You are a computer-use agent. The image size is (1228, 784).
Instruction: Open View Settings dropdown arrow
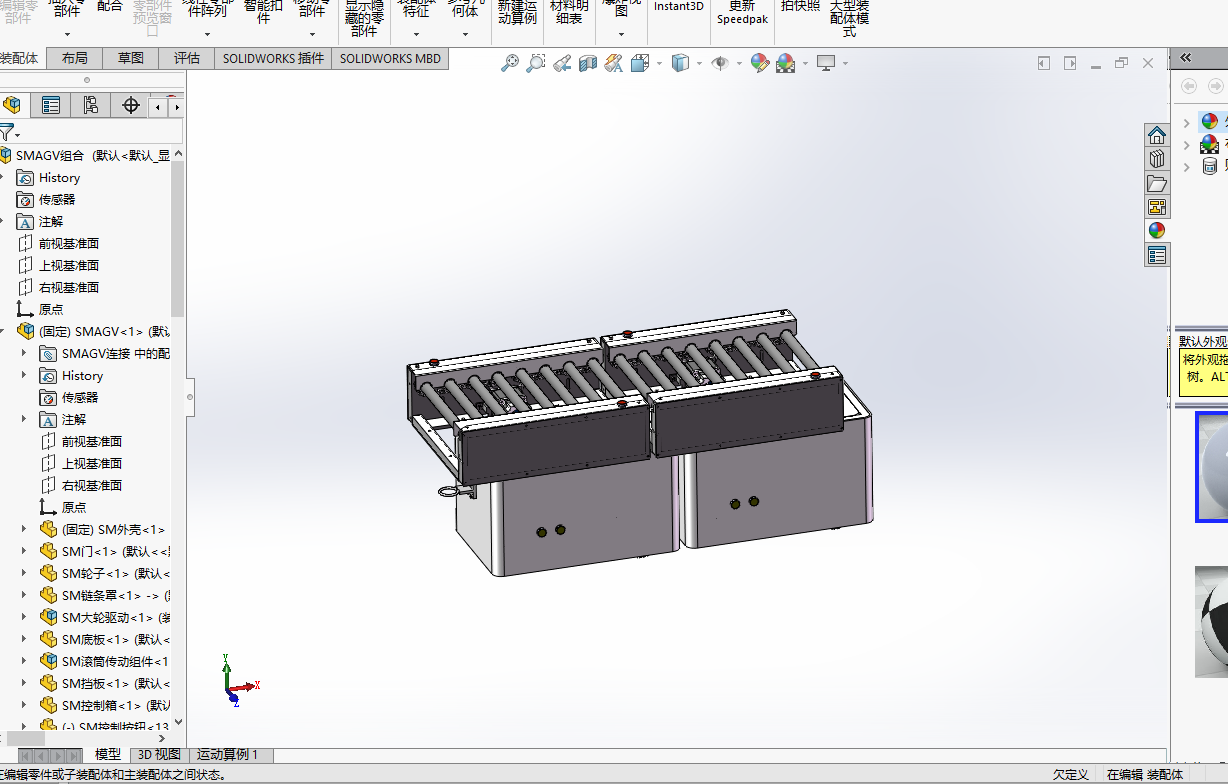845,64
